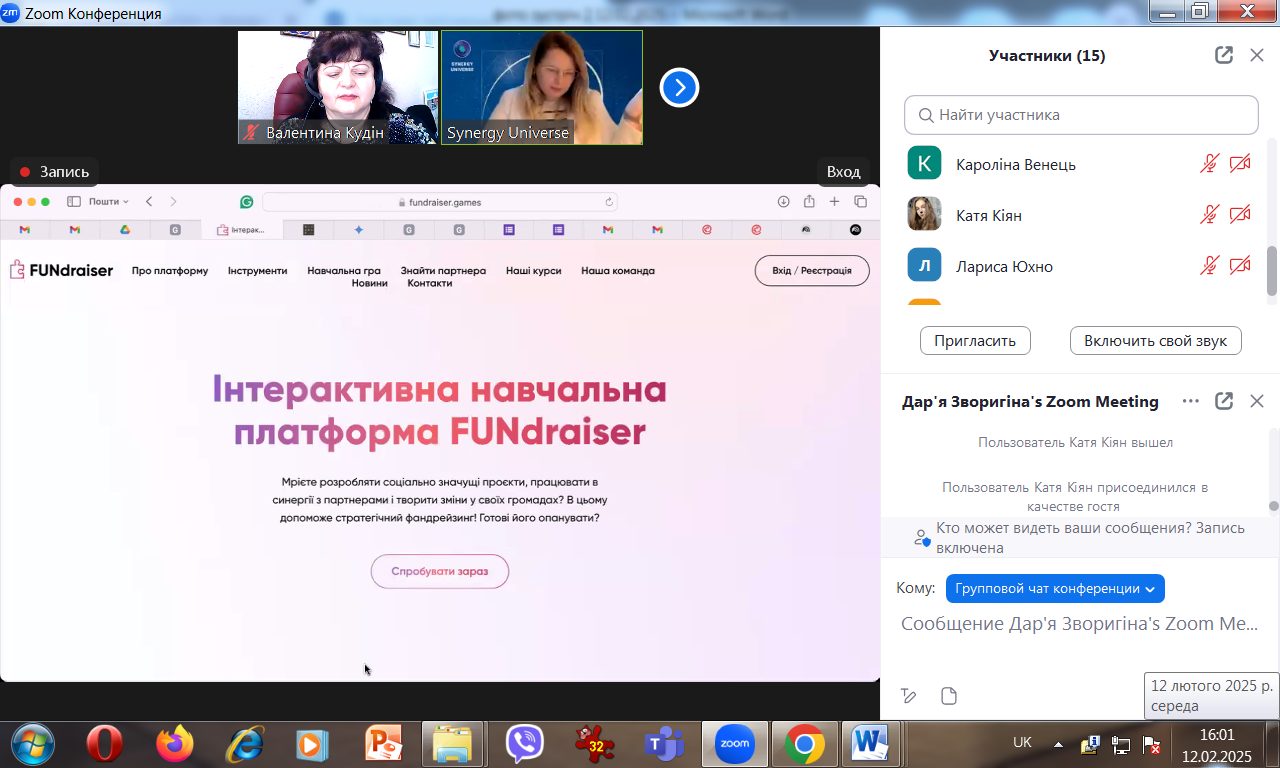Select Валентина Кудін video tile

tap(338, 87)
